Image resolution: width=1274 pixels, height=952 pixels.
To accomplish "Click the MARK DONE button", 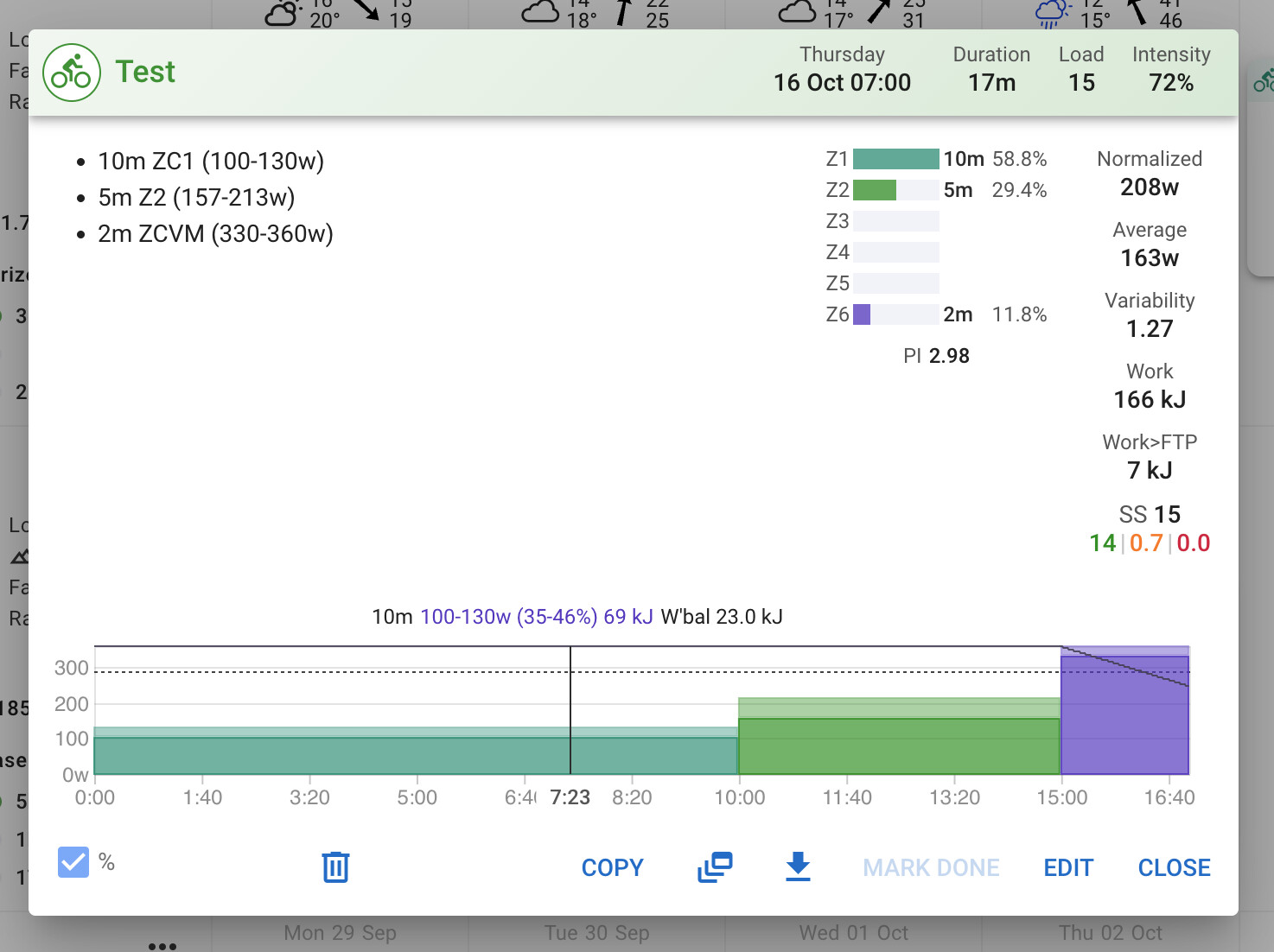I will (931, 867).
